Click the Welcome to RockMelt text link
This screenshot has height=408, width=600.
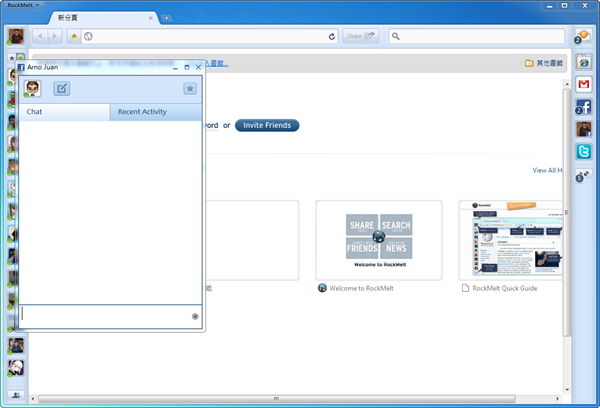pos(361,288)
